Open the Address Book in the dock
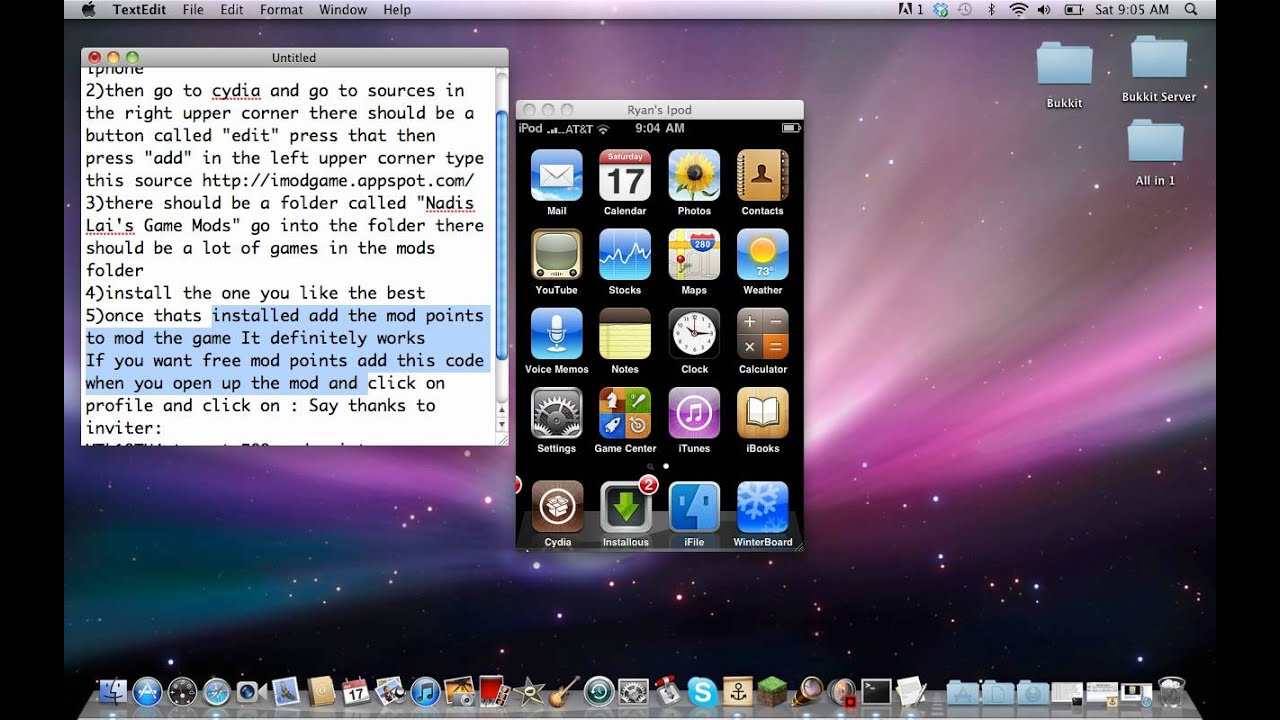Image resolution: width=1280 pixels, height=720 pixels. [x=321, y=692]
